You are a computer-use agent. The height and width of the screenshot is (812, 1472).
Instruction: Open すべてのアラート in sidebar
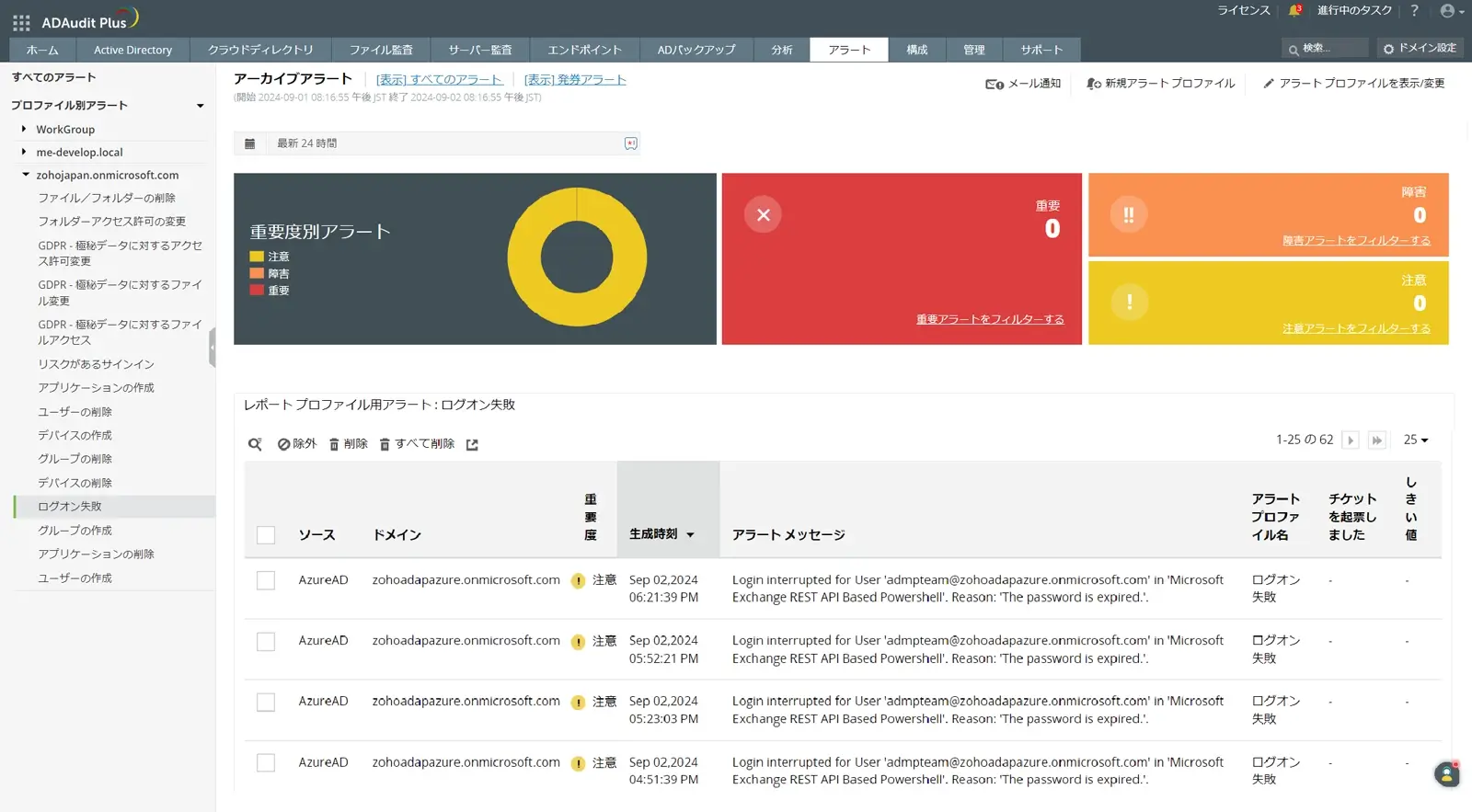[x=53, y=77]
